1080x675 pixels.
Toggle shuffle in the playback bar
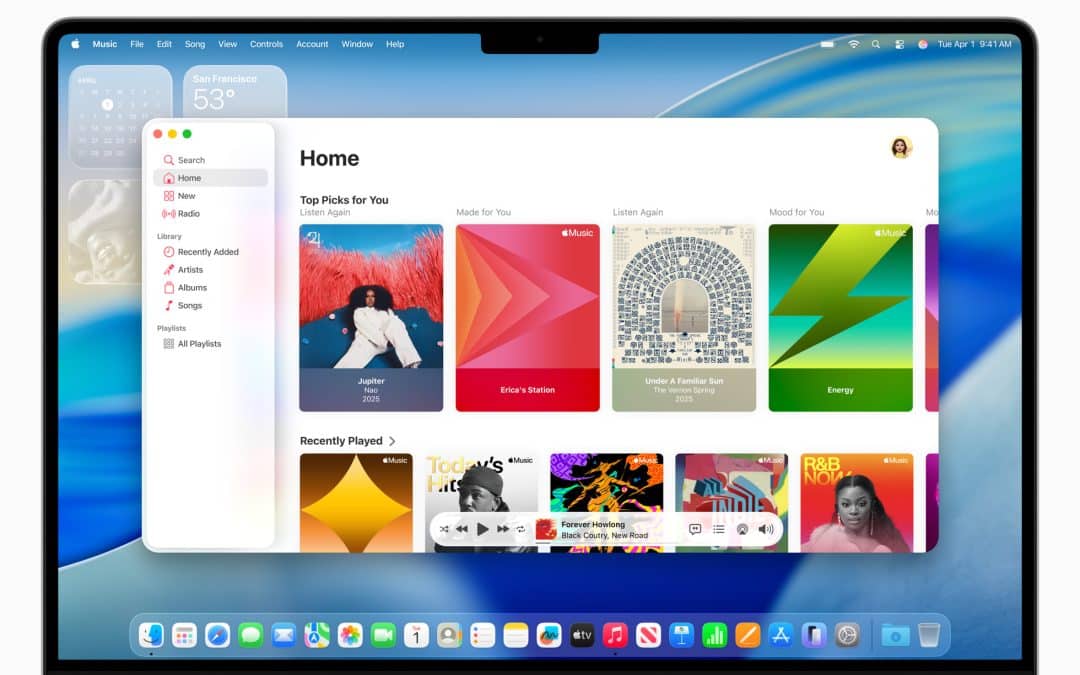pyautogui.click(x=444, y=529)
